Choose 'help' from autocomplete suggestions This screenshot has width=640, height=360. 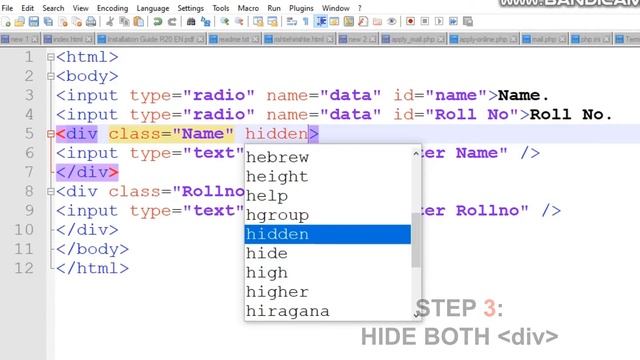pos(327,196)
